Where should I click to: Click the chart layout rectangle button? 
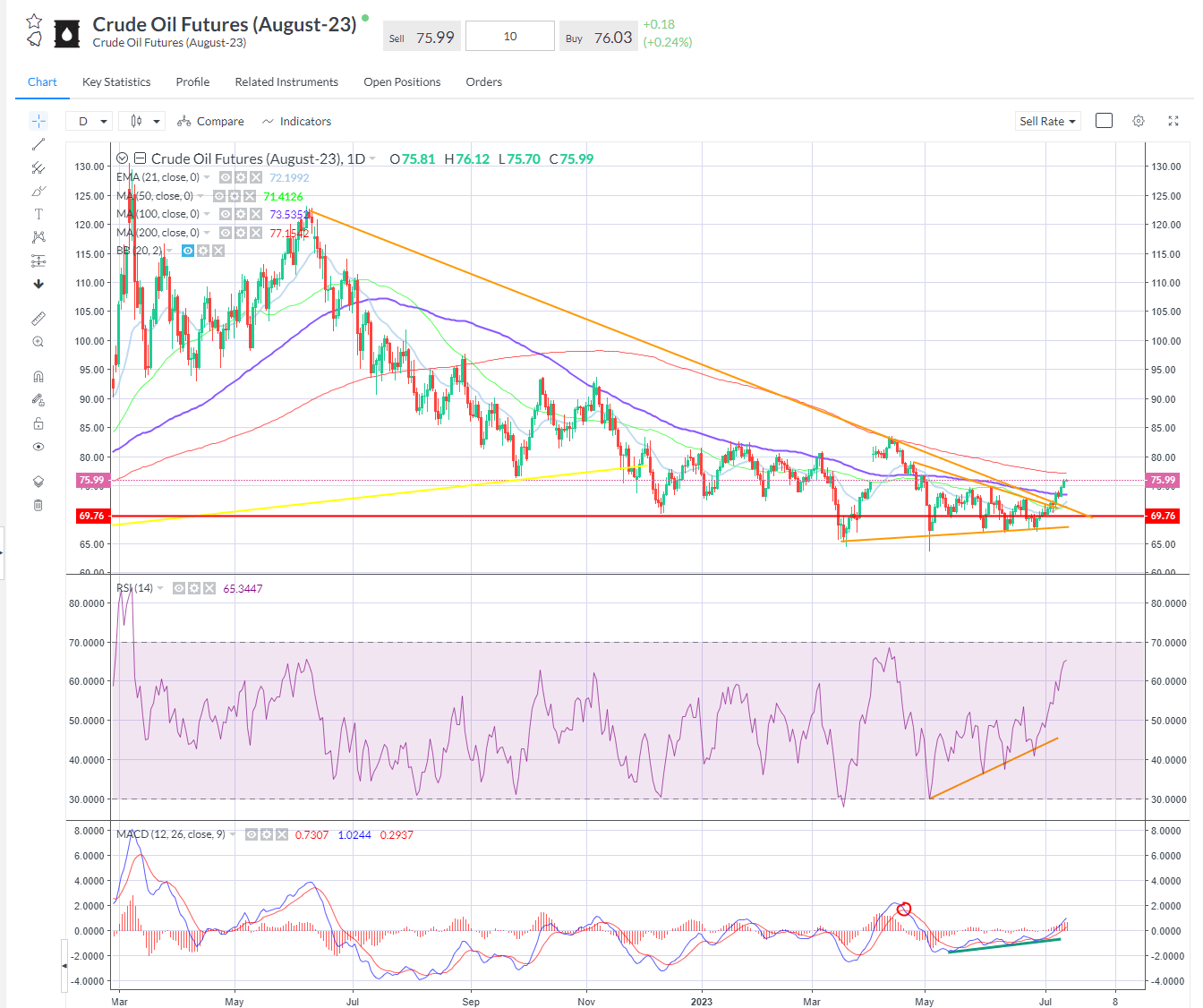(1105, 121)
